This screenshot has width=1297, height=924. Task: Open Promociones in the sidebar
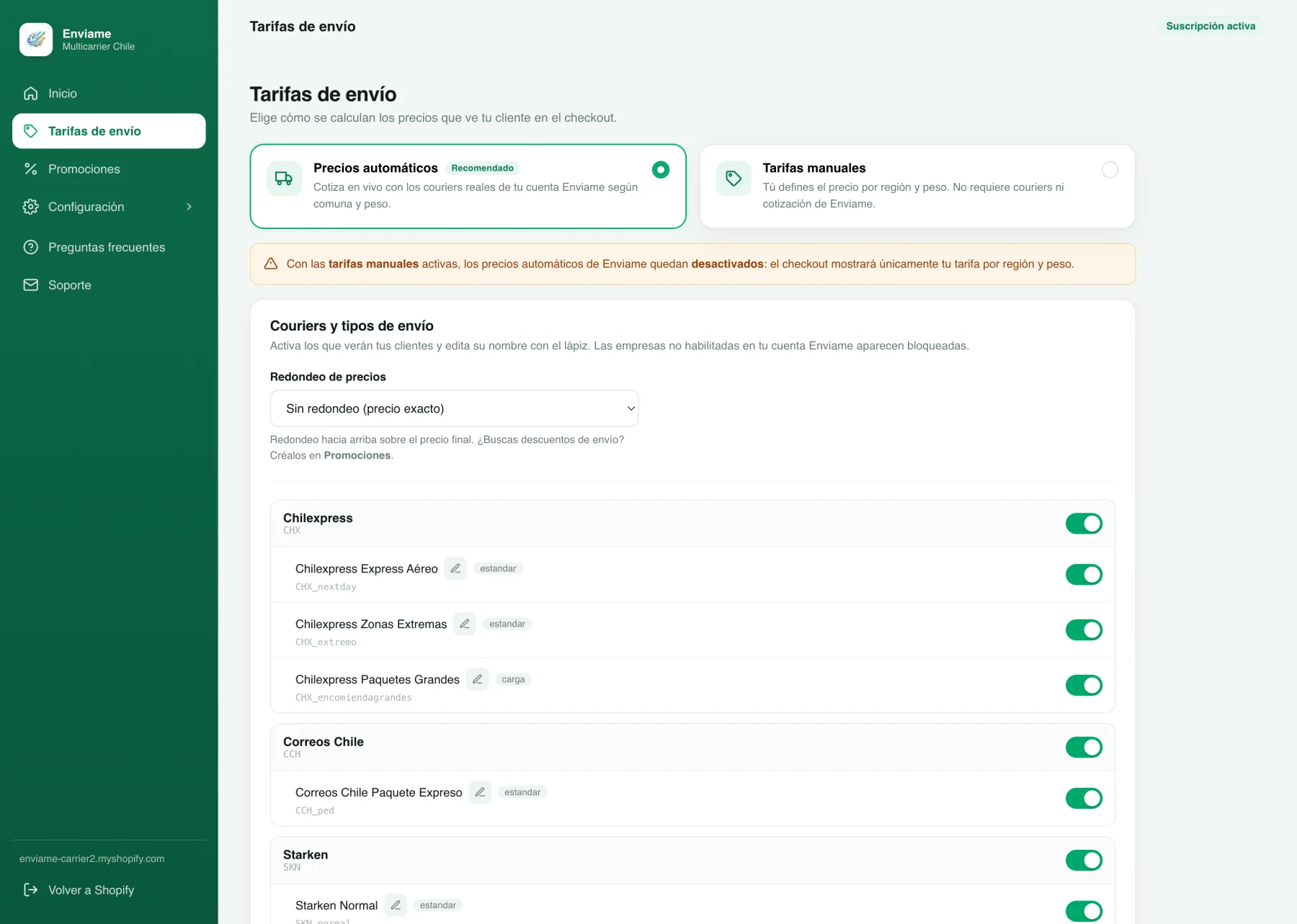click(x=109, y=169)
